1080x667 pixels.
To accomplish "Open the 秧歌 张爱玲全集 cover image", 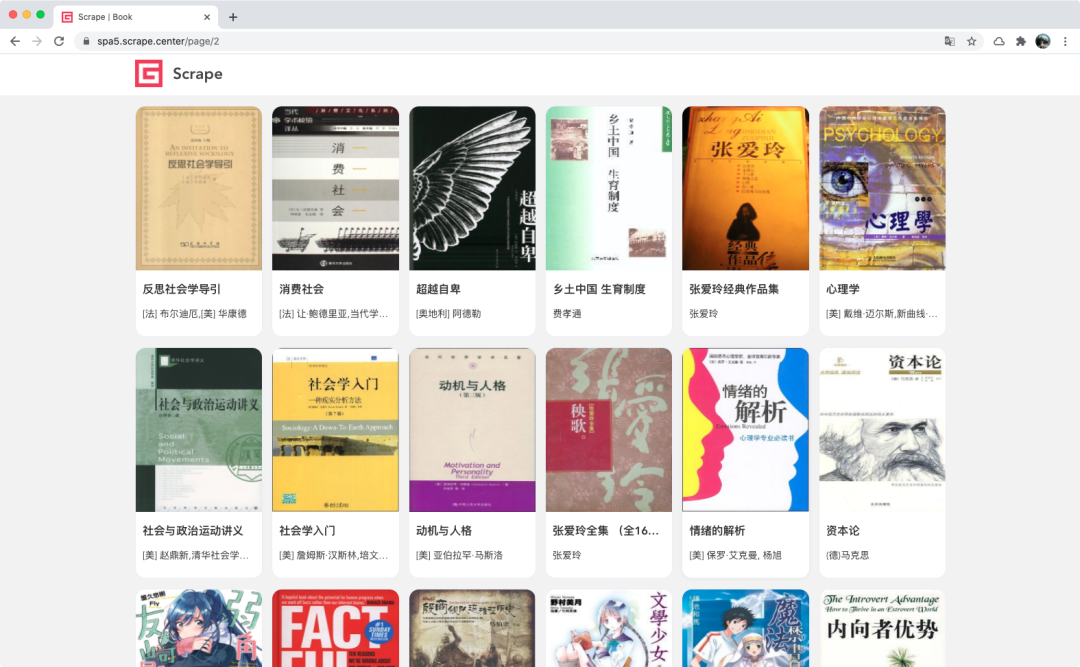I will coord(609,430).
